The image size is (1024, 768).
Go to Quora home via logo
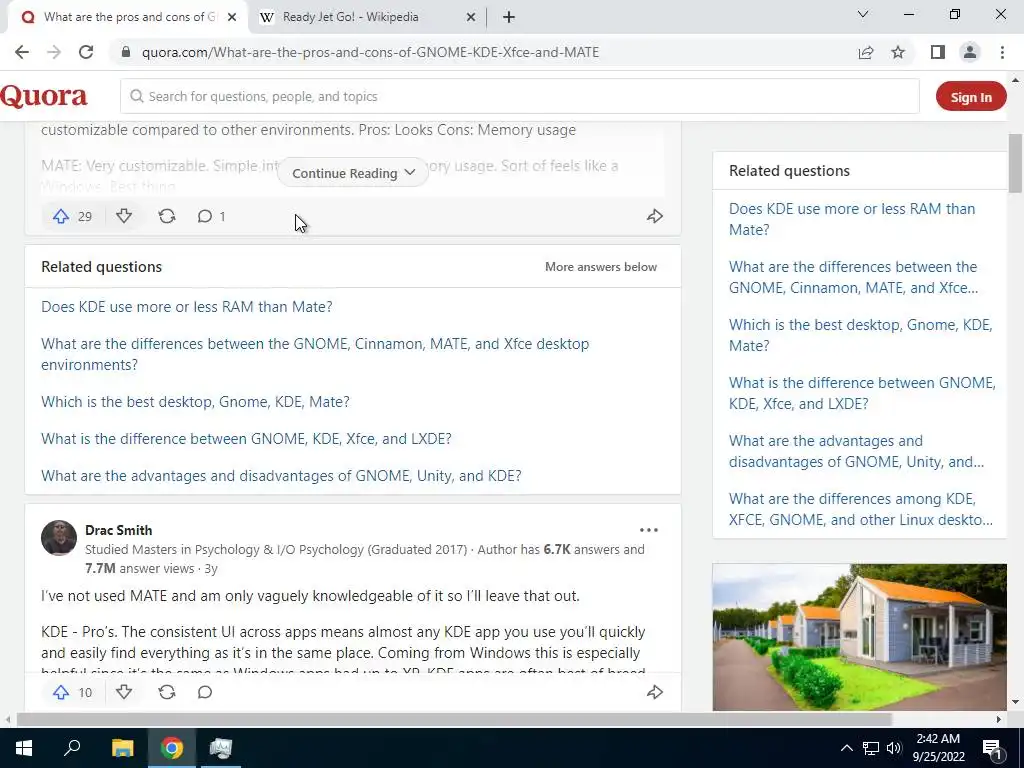coord(44,97)
